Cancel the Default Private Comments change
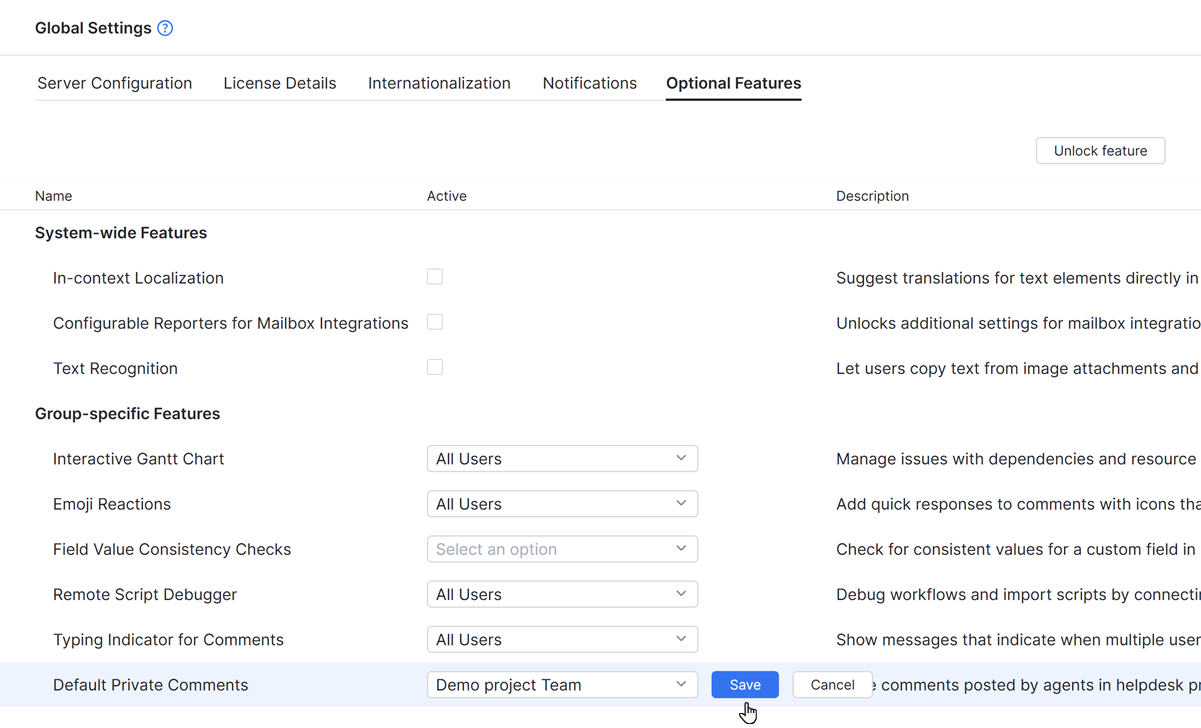 coord(832,684)
